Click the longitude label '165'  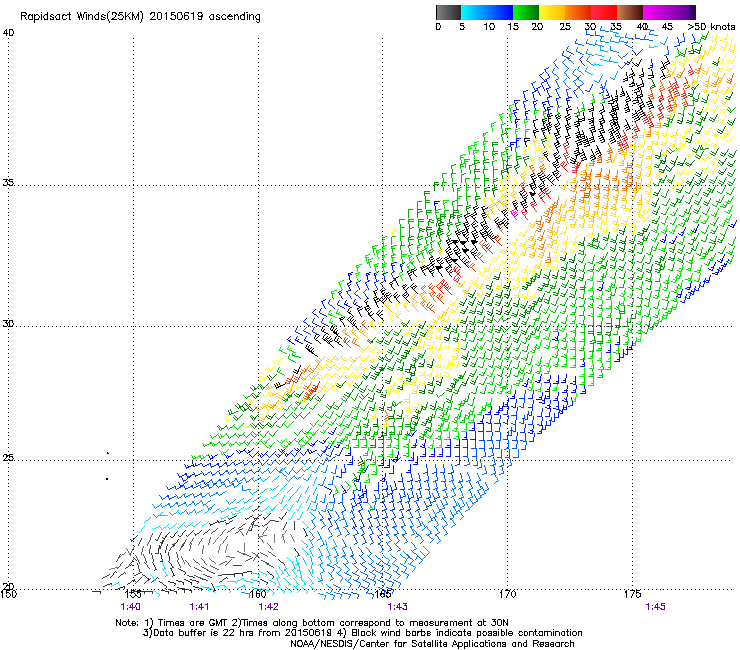[x=383, y=594]
